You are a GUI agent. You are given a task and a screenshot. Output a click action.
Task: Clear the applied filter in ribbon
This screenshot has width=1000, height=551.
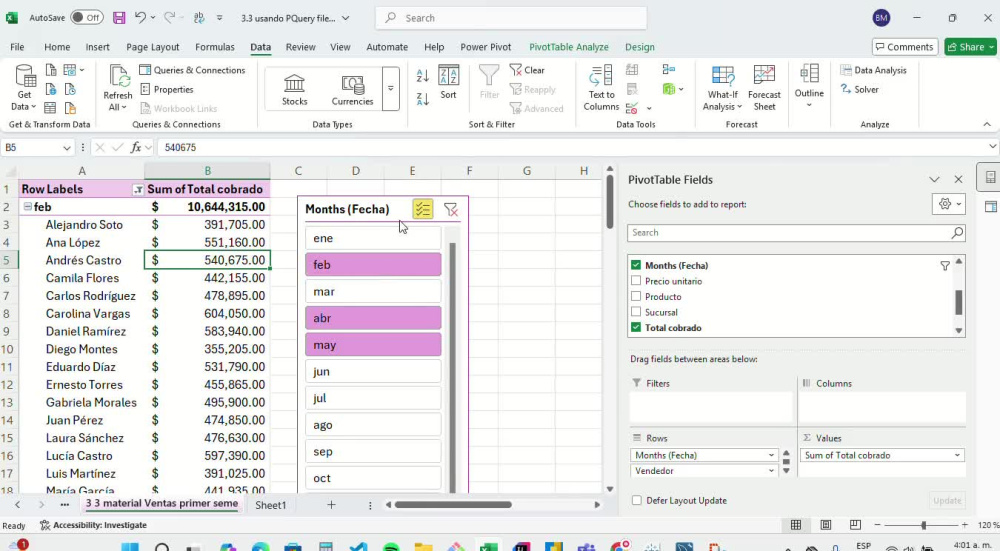tap(527, 70)
